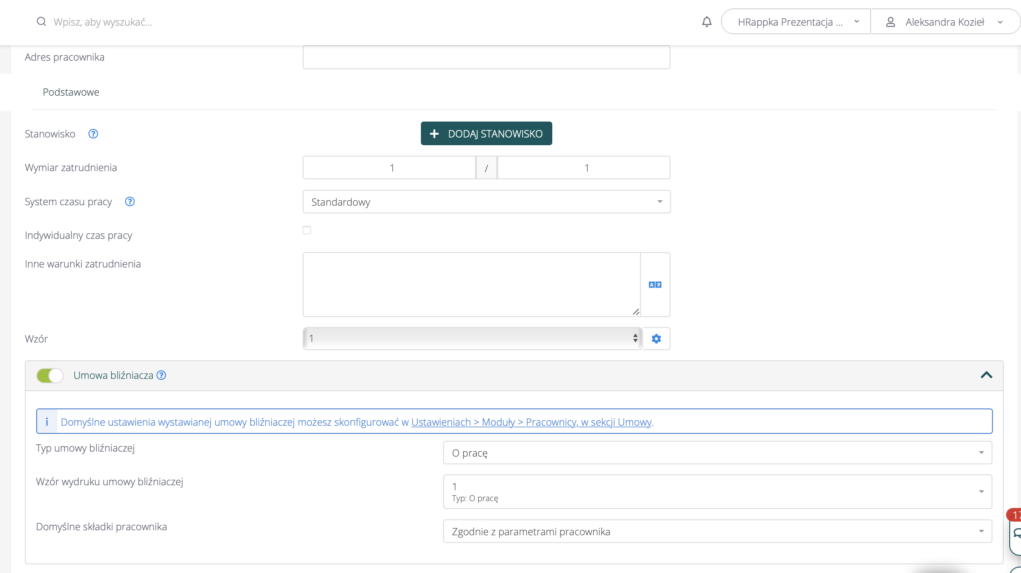Viewport: 1021px width, 573px height.
Task: Open gear settings next to Wzór
Action: (x=656, y=339)
